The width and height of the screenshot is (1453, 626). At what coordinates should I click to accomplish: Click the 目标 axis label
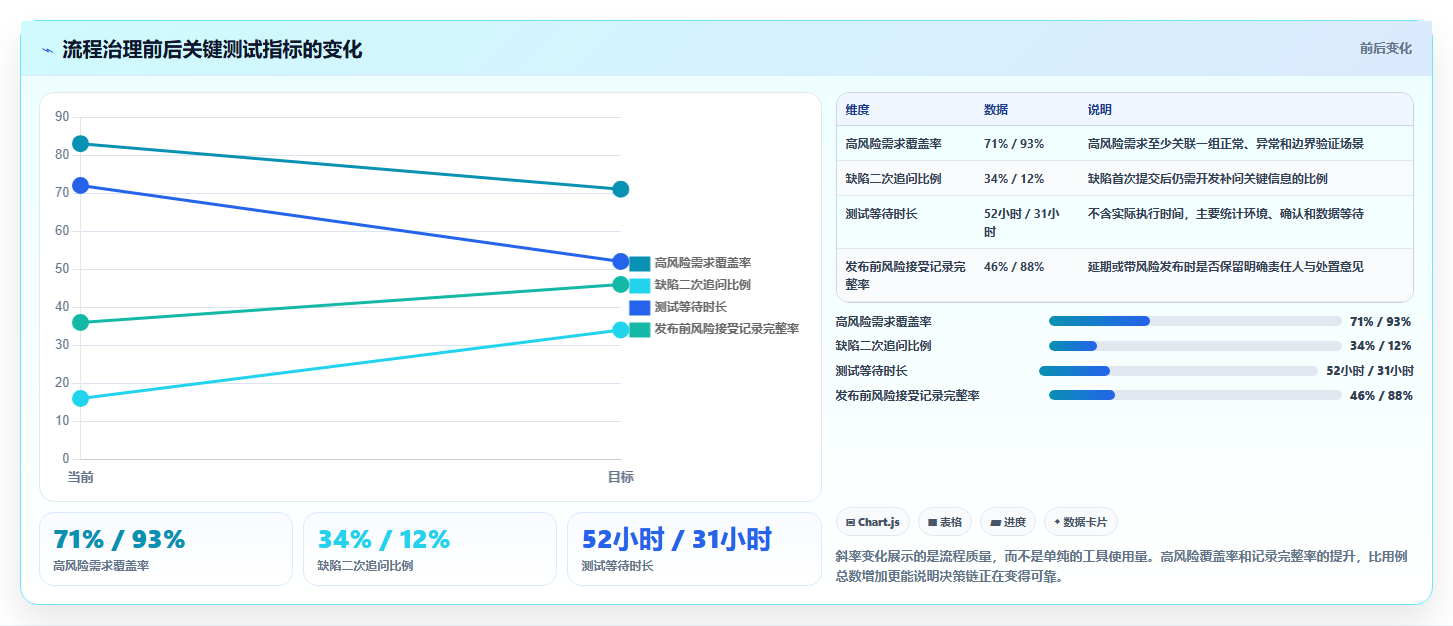coord(620,477)
